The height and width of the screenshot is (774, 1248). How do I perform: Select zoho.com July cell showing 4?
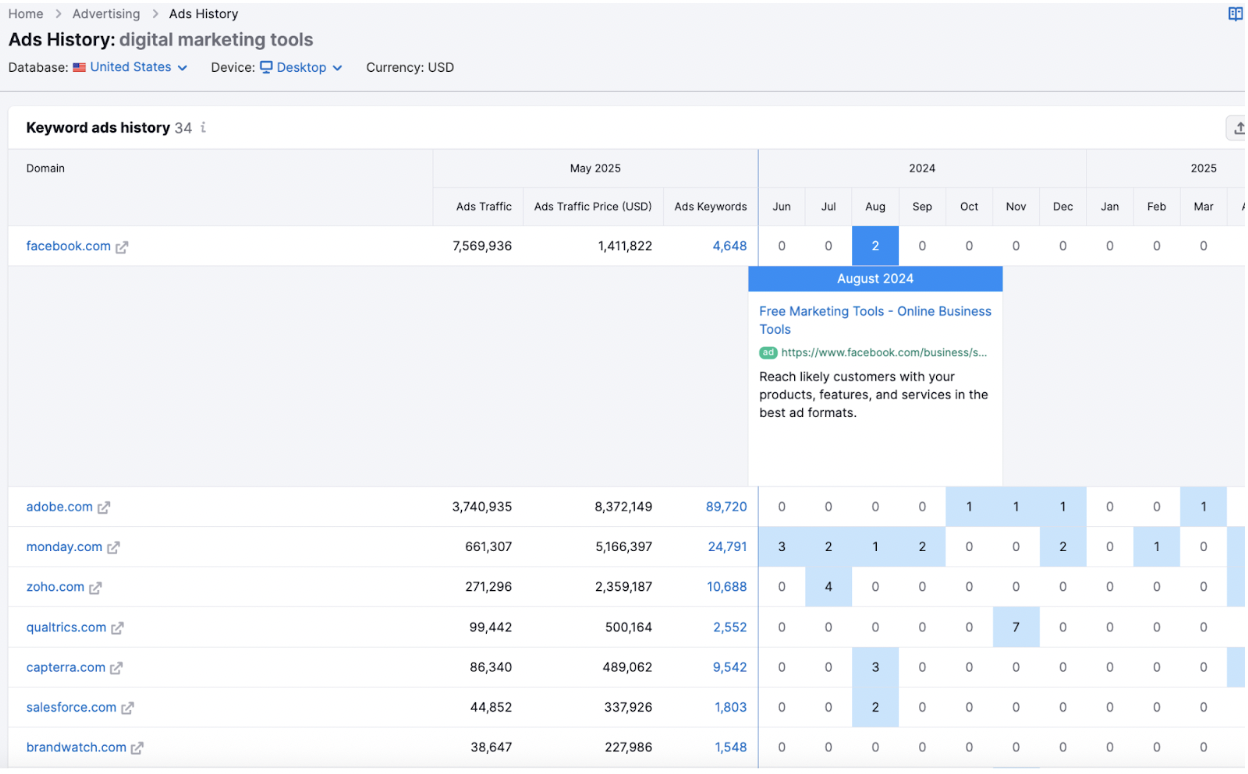[828, 587]
